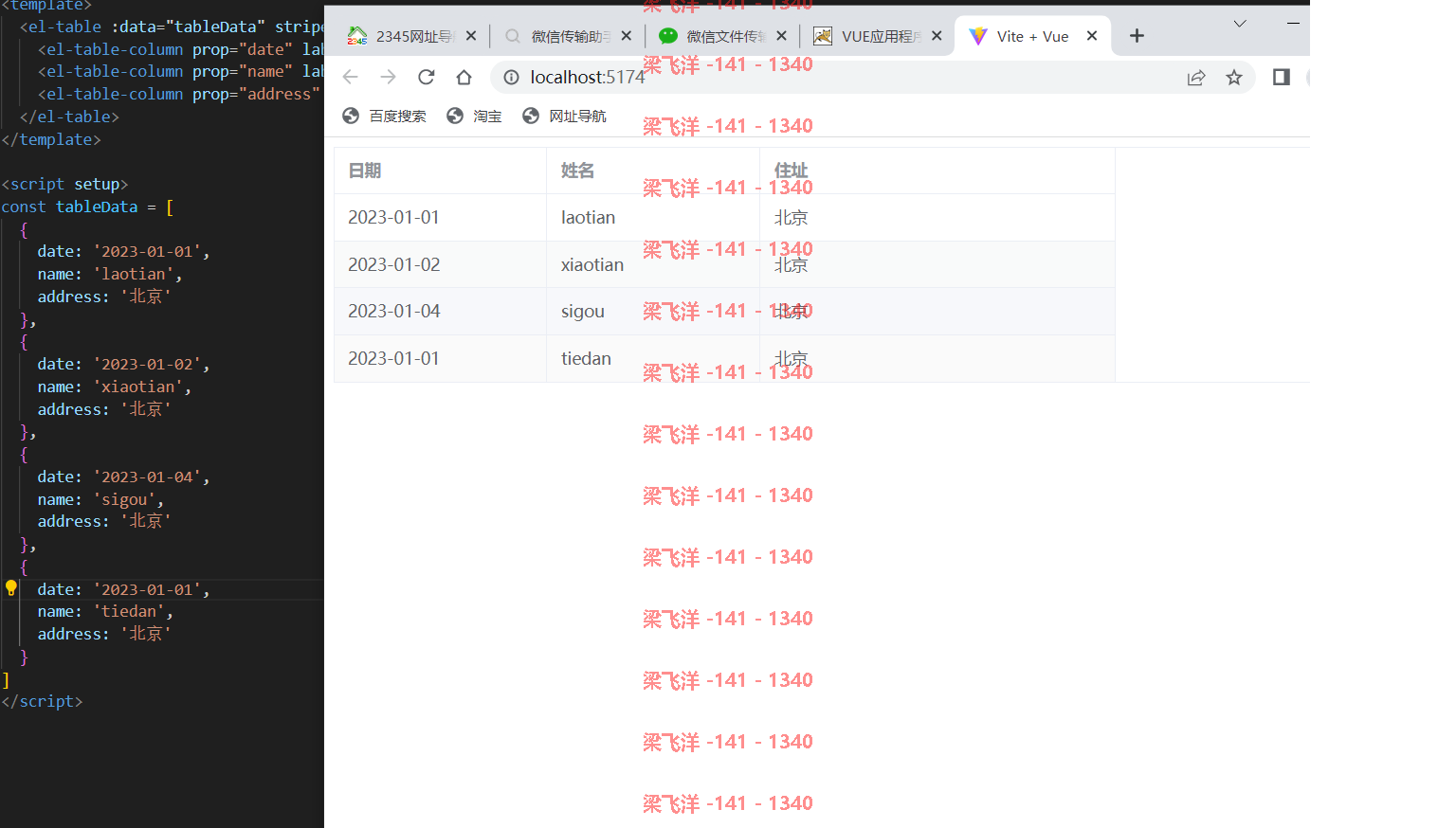Image resolution: width=1456 pixels, height=828 pixels.
Task: Click the lightbulb quick-fix icon in editor
Action: coord(11,588)
